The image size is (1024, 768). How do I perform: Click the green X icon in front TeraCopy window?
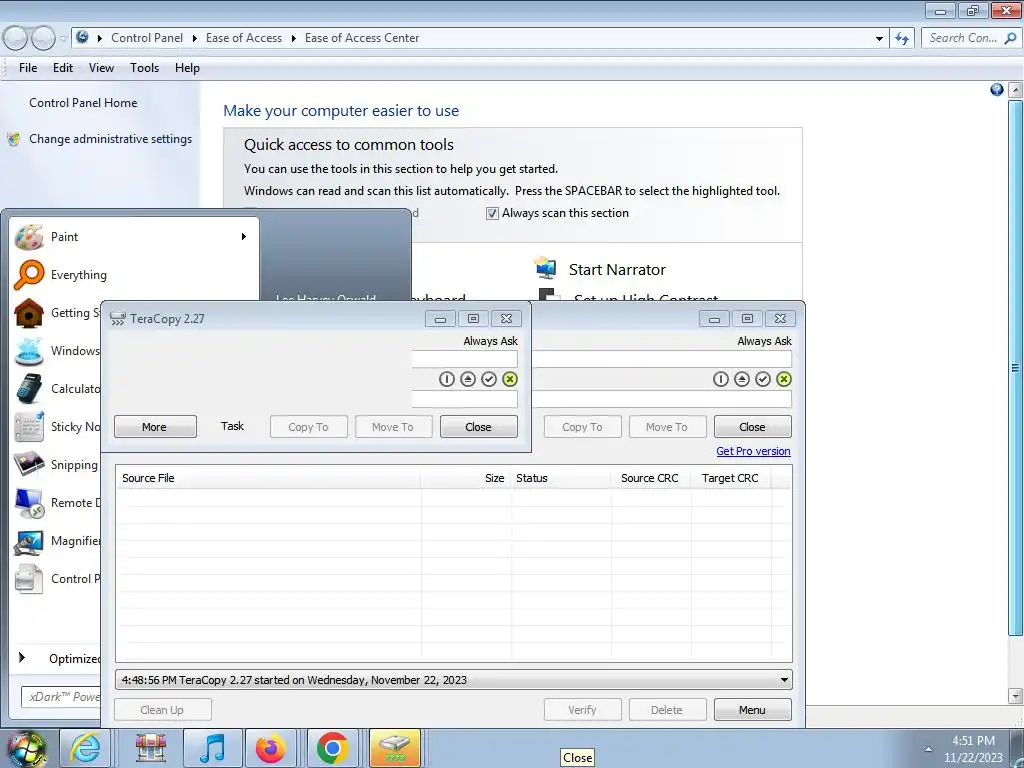click(x=510, y=379)
